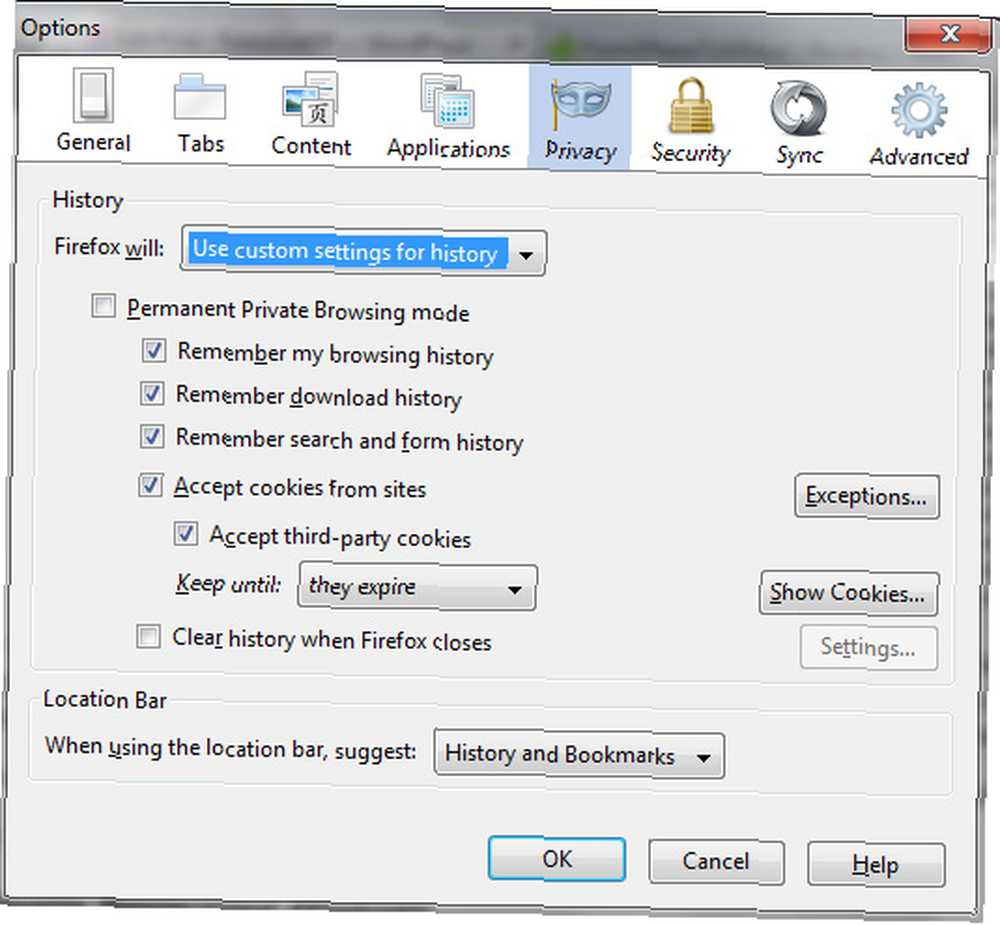Open the Applications pane icon
The height and width of the screenshot is (925, 1000).
click(447, 101)
